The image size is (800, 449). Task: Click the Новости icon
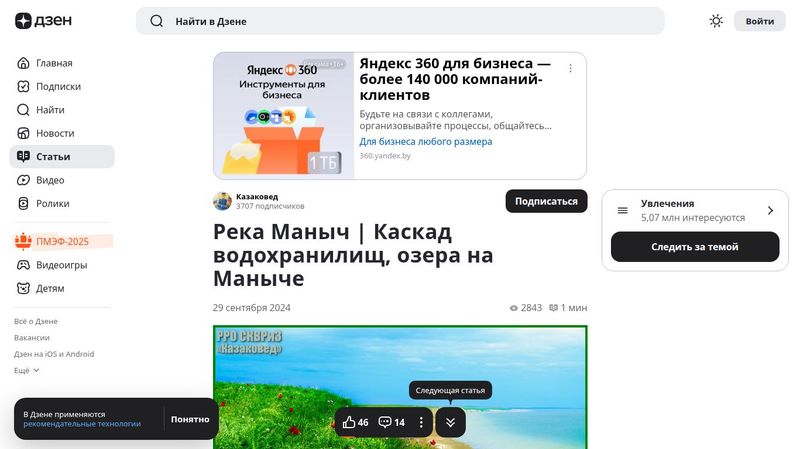pos(23,133)
